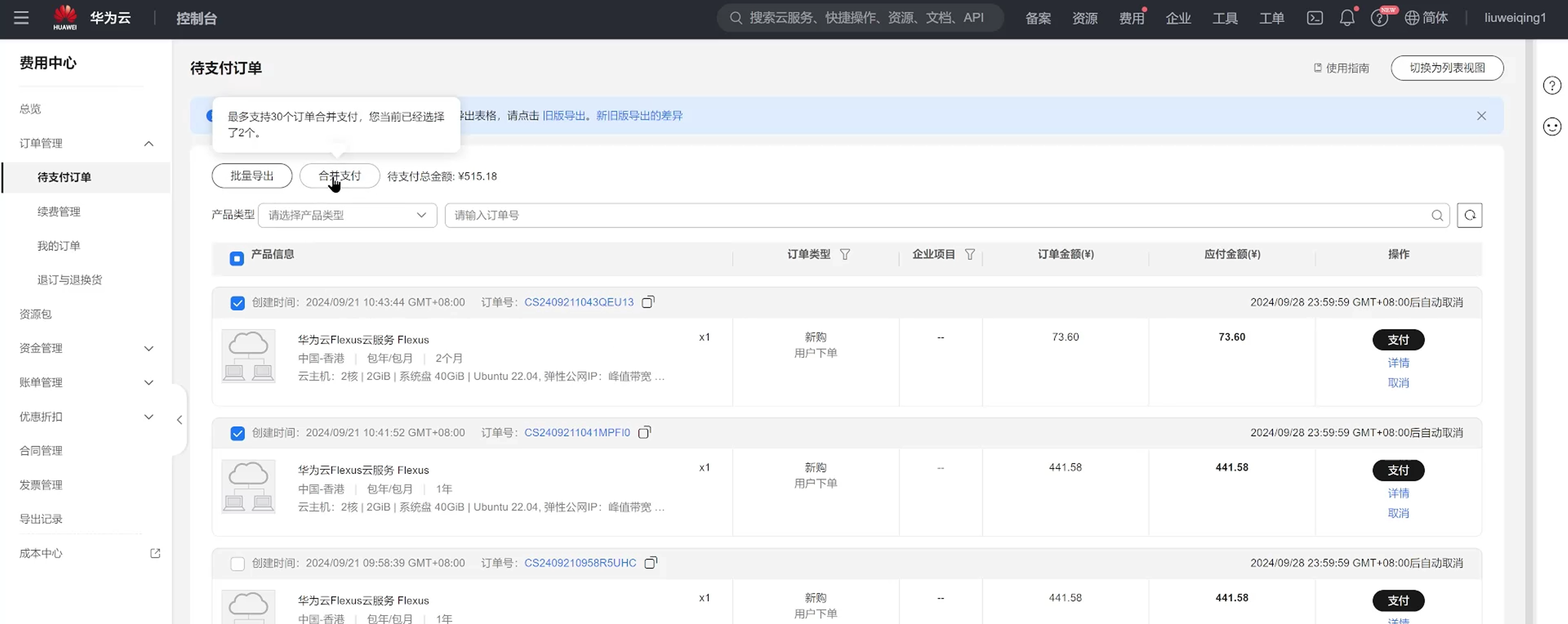Image resolution: width=1568 pixels, height=624 pixels.
Task: Click the refresh icon beside search box
Action: [1469, 215]
